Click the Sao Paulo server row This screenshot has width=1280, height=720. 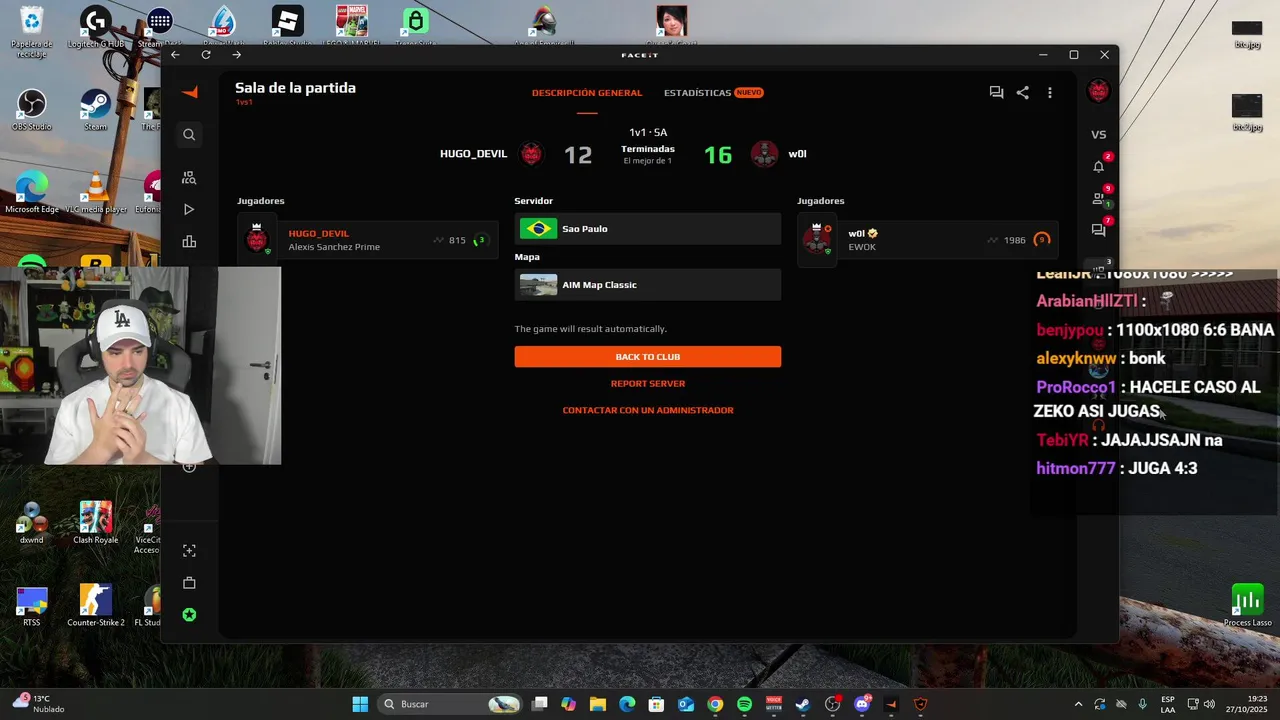[x=648, y=229]
